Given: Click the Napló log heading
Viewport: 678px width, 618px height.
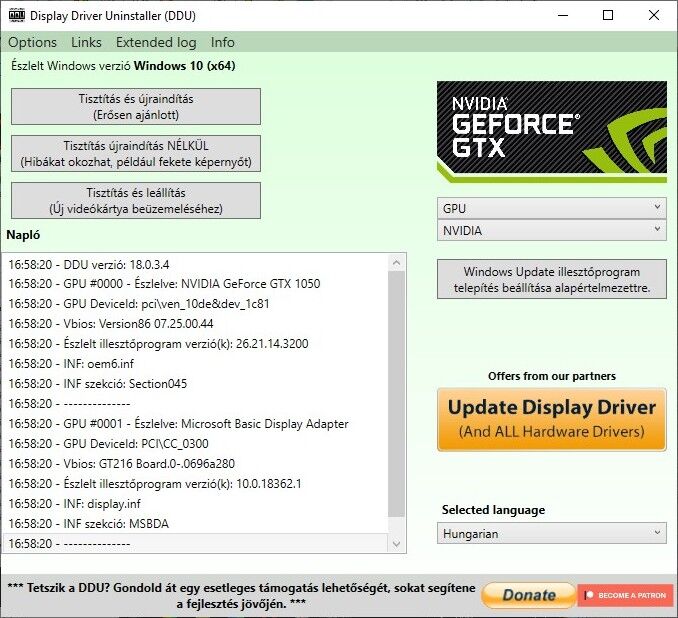Looking at the screenshot, I should click(x=23, y=235).
